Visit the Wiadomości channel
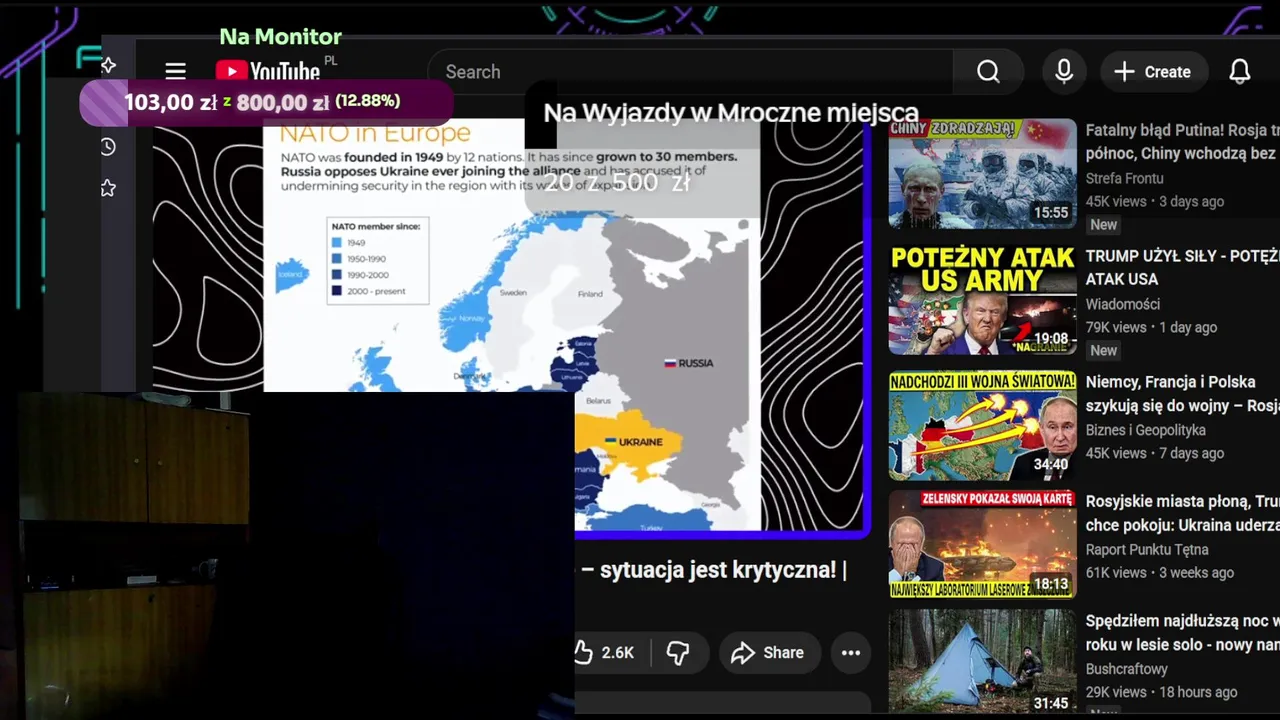The width and height of the screenshot is (1280, 720). 1123,304
